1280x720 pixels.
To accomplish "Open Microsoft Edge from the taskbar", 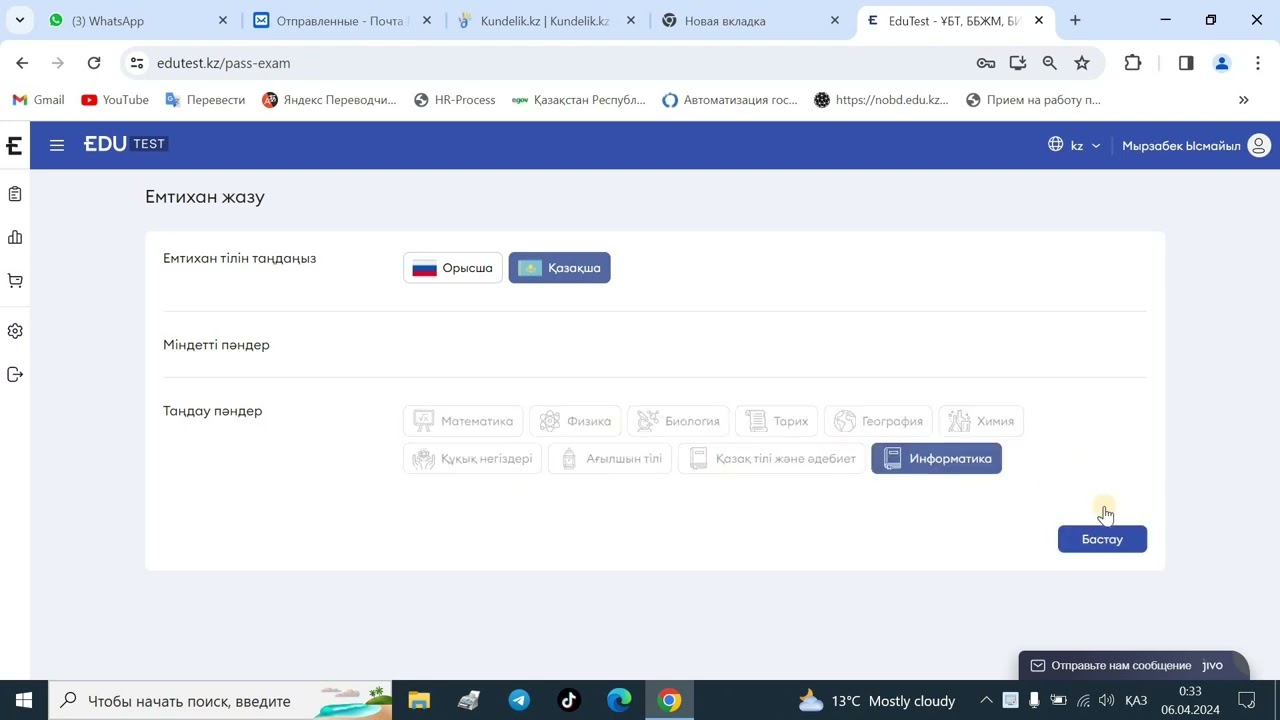I will click(619, 700).
